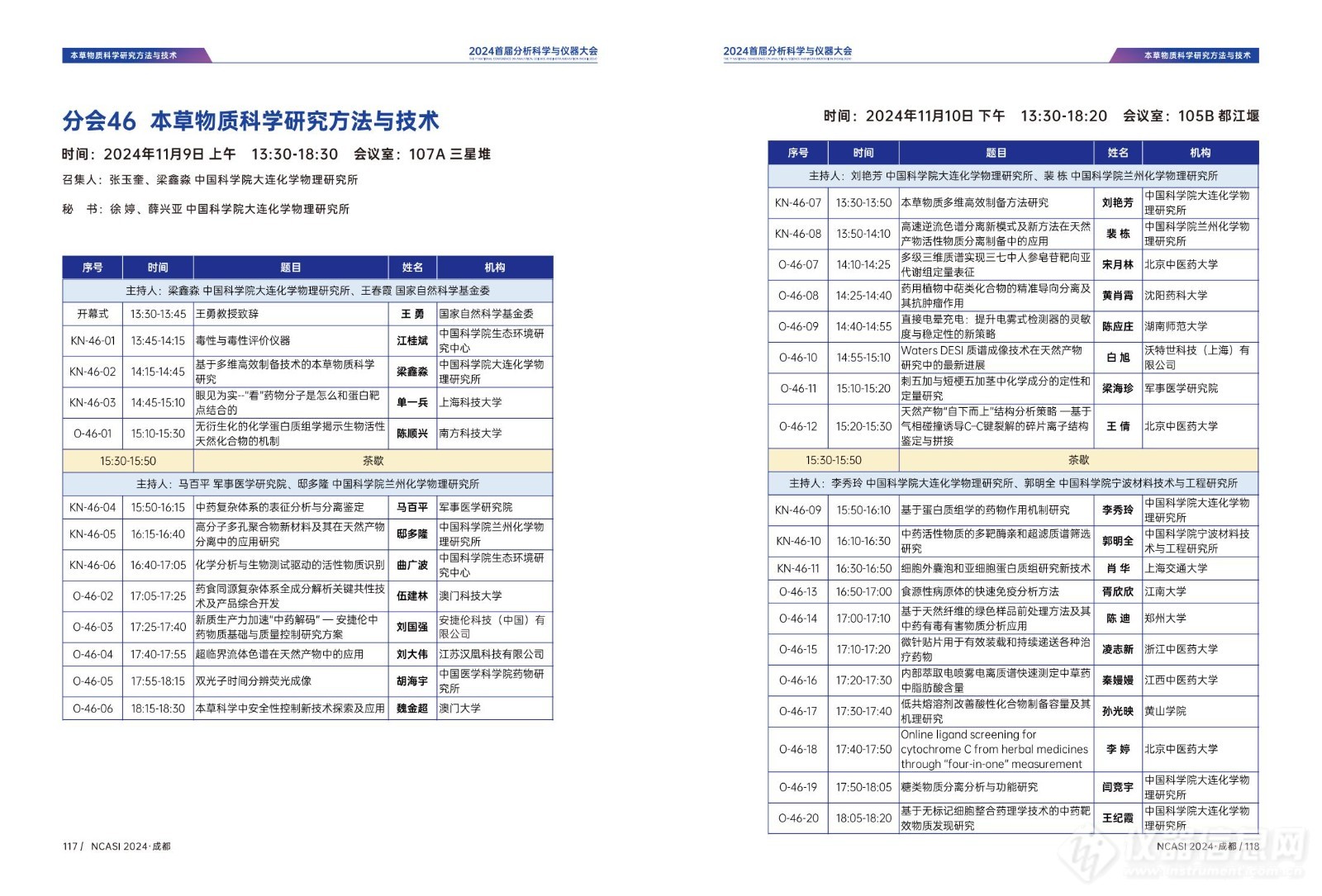Click the right table 茶歇 row
The image size is (1322, 896).
click(x=1013, y=460)
